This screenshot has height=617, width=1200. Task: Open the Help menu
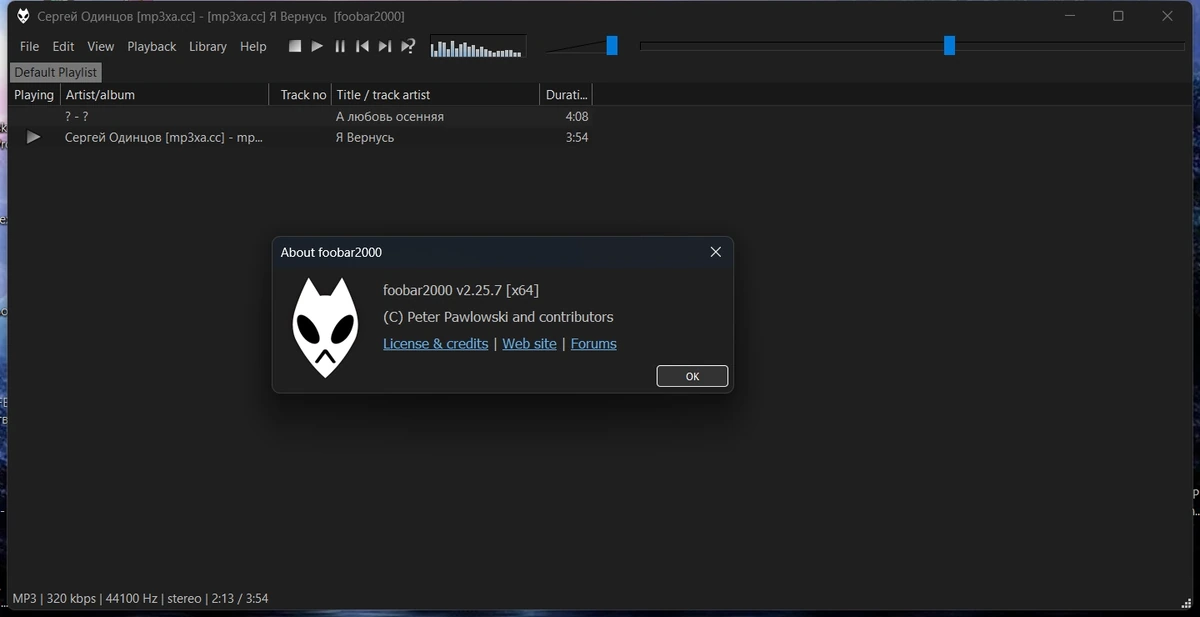coord(253,46)
